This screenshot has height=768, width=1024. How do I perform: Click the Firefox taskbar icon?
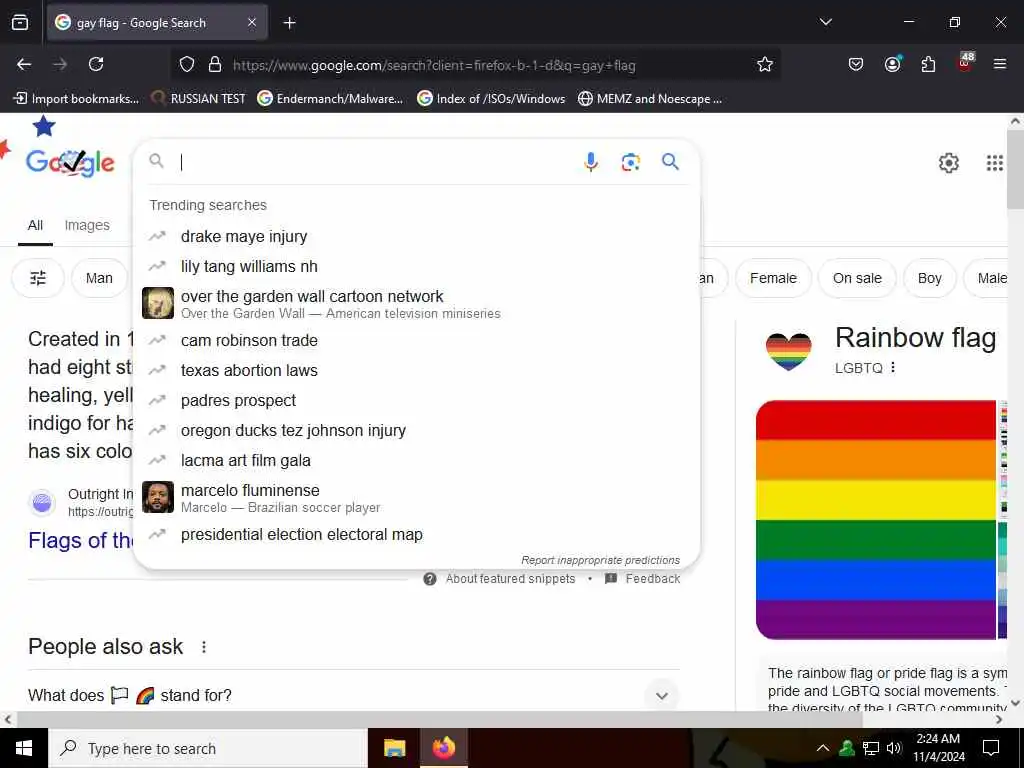point(443,748)
